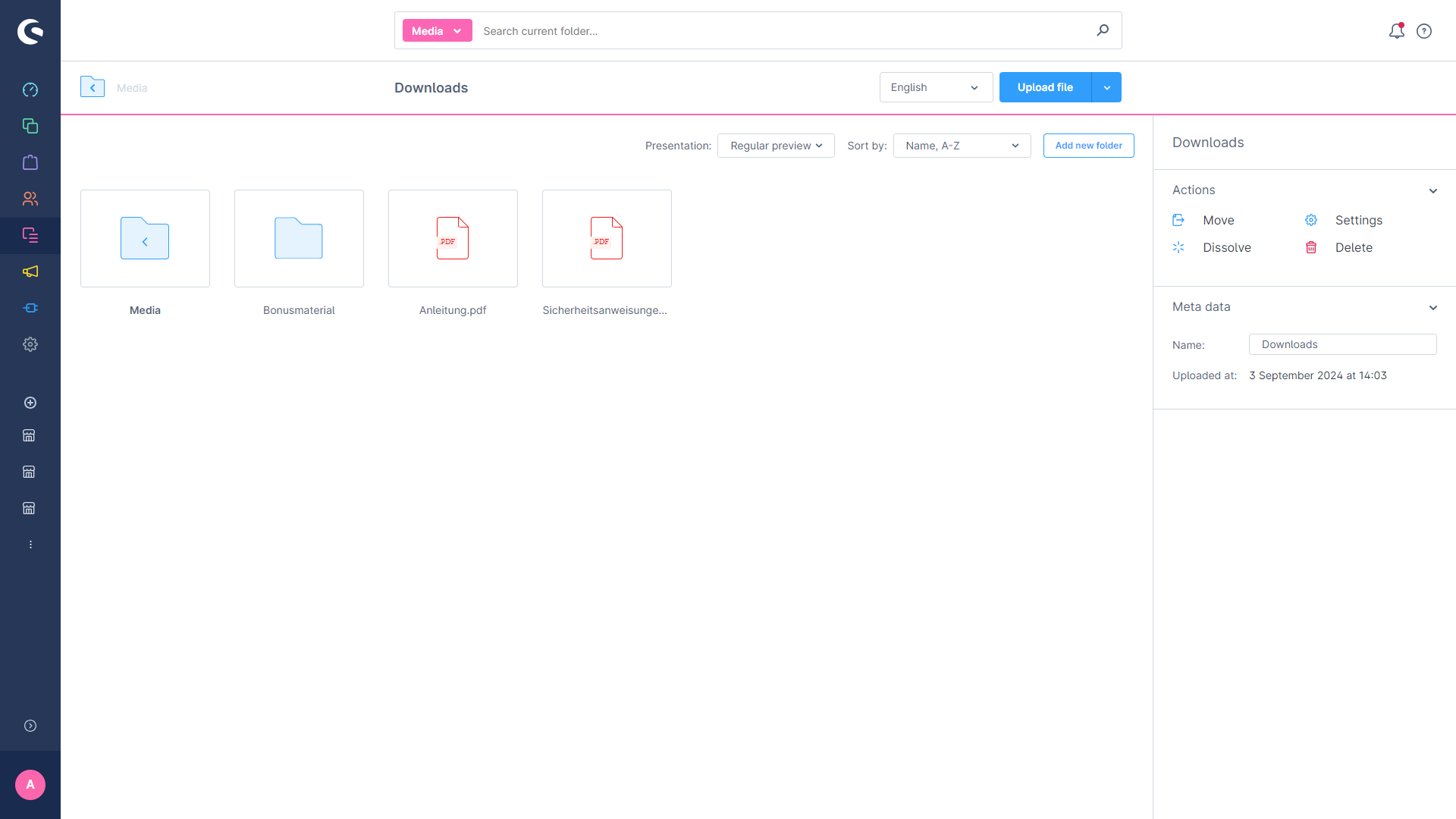This screenshot has height=819, width=1456.
Task: Open the Regular preview presentation dropdown
Action: pyautogui.click(x=776, y=146)
